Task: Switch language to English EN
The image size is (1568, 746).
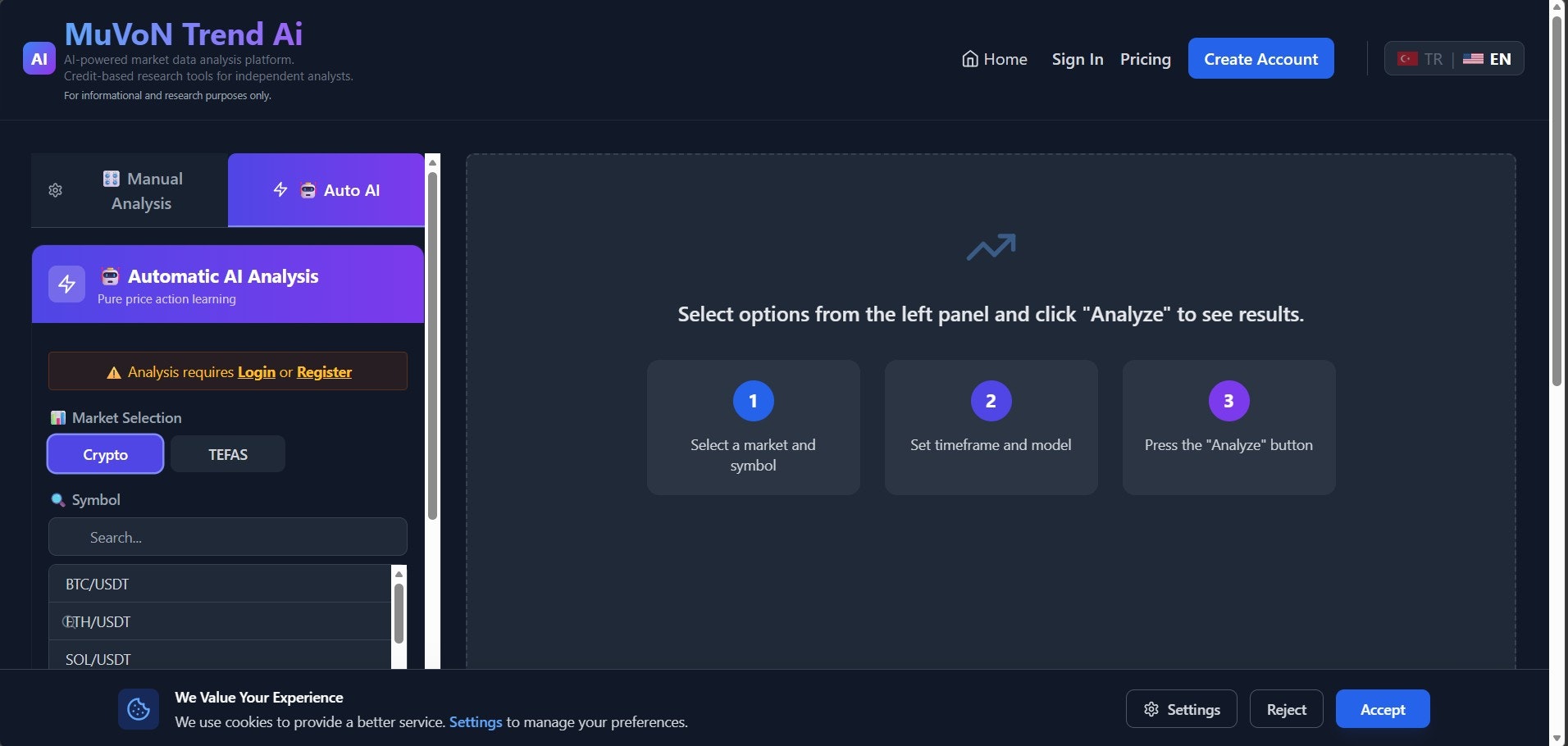Action: (1488, 59)
